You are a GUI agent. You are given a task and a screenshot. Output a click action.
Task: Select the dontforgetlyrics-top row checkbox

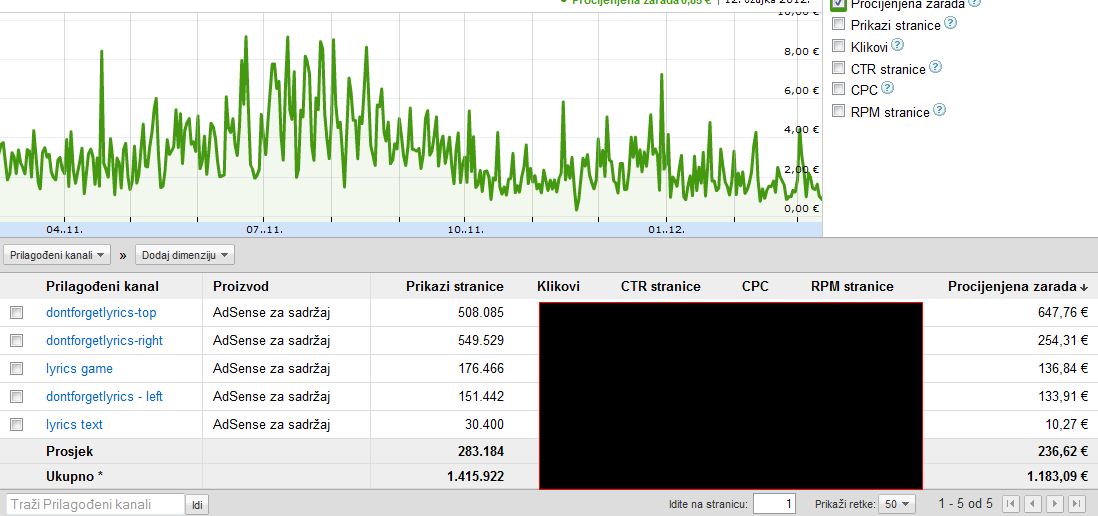[16, 313]
